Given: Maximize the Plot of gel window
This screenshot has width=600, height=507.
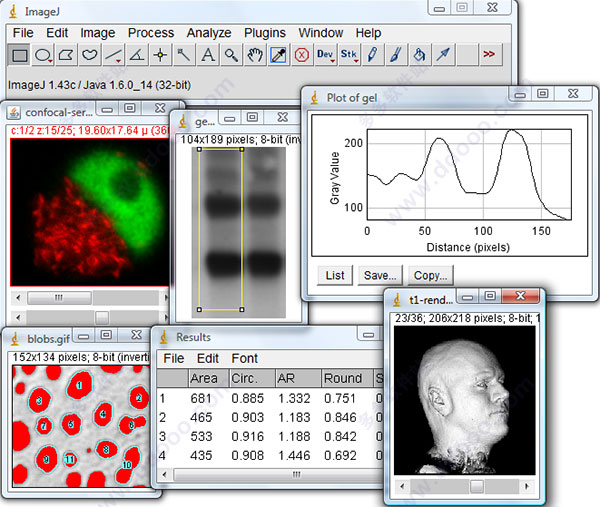Looking at the screenshot, I should click(x=542, y=93).
